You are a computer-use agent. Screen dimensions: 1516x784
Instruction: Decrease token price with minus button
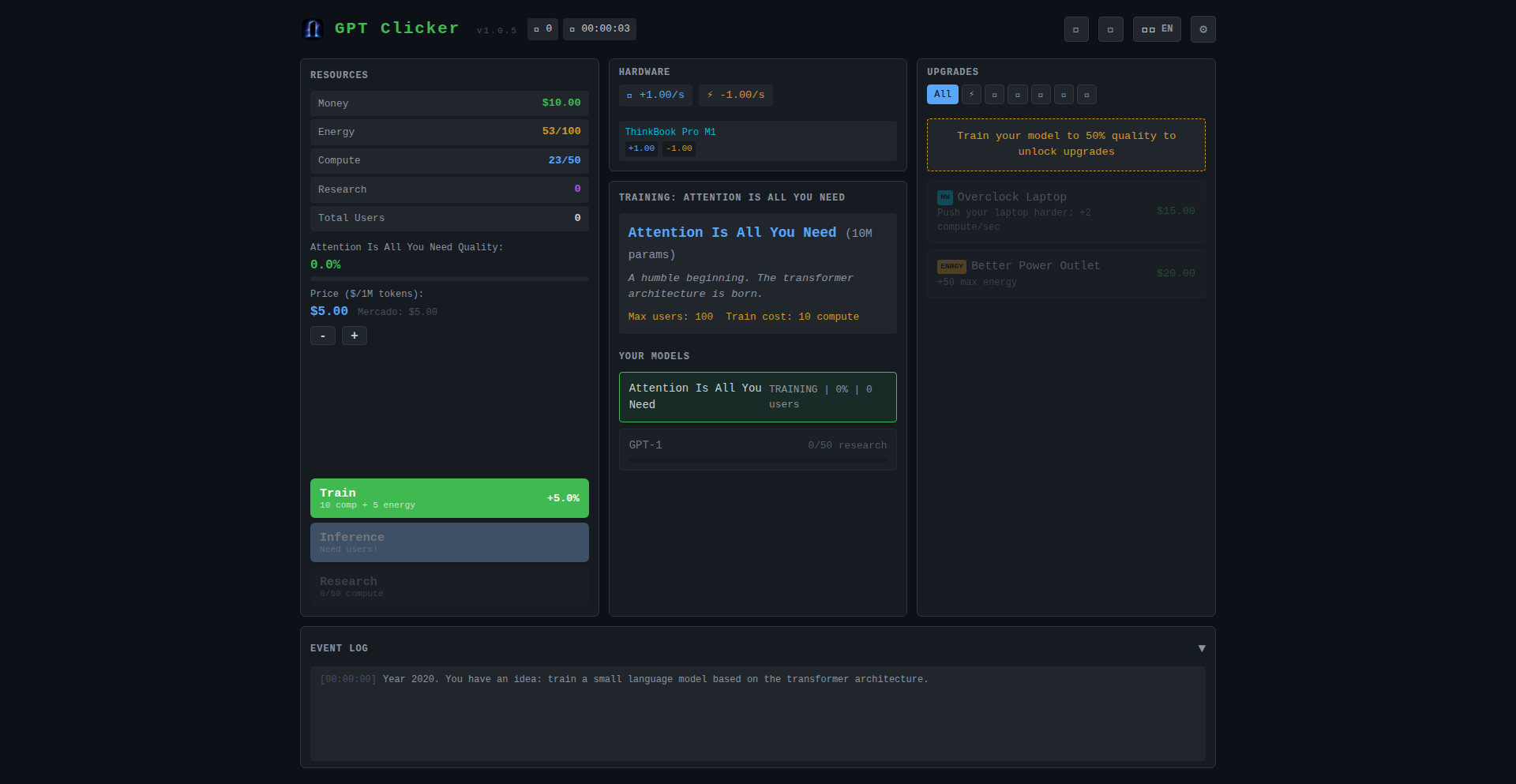coord(322,336)
